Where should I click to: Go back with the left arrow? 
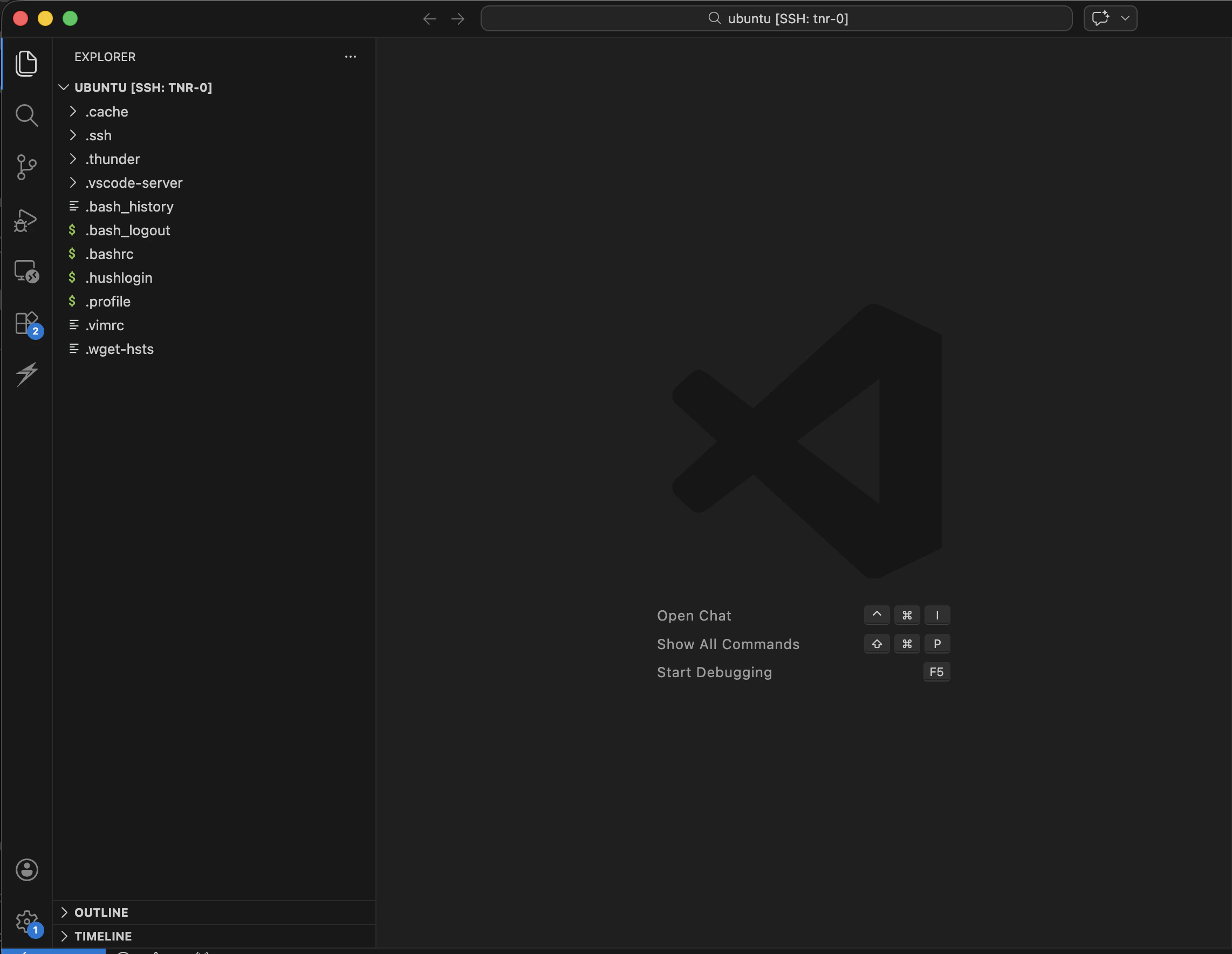(x=430, y=19)
